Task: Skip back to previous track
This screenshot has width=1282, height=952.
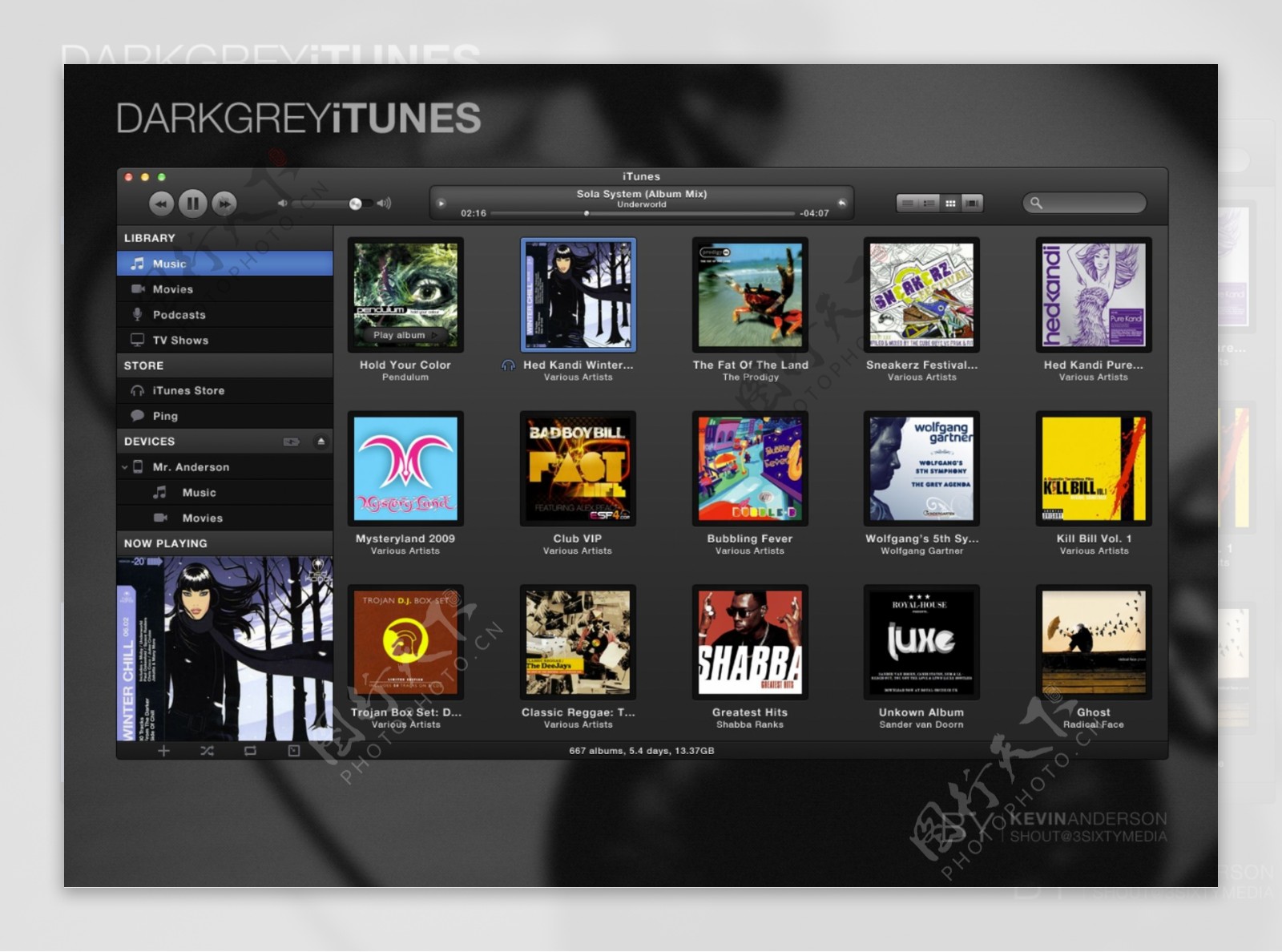Action: click(x=161, y=204)
